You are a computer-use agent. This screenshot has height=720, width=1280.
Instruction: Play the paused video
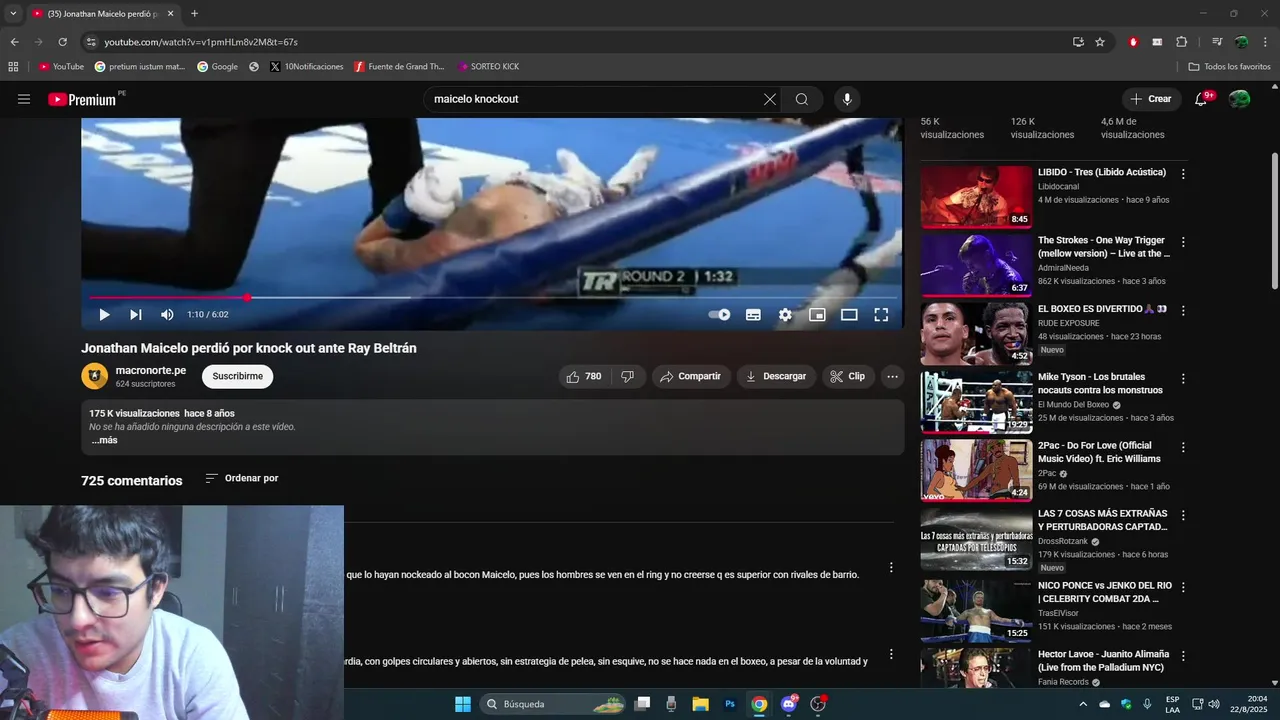click(x=104, y=314)
